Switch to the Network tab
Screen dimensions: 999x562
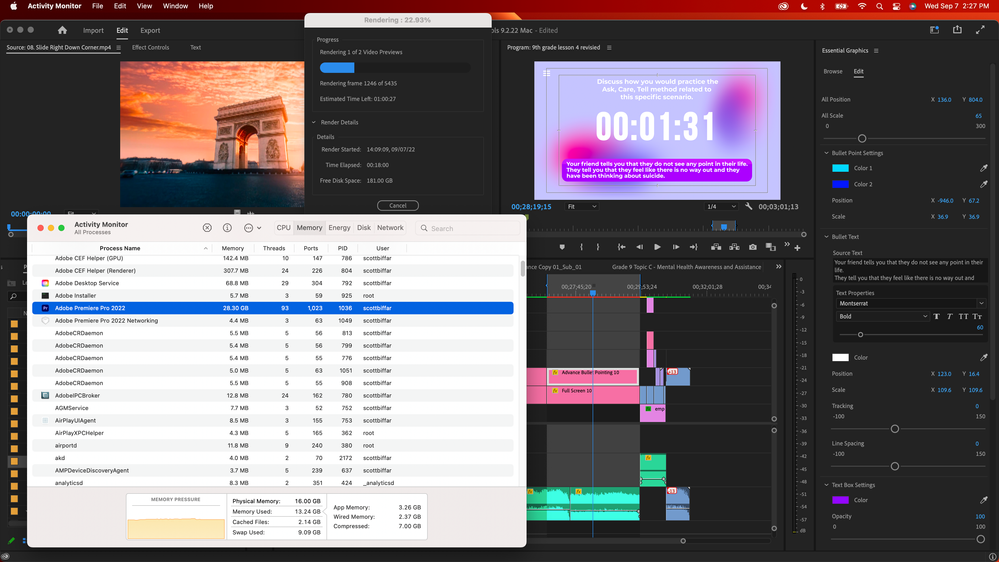pyautogui.click(x=390, y=227)
